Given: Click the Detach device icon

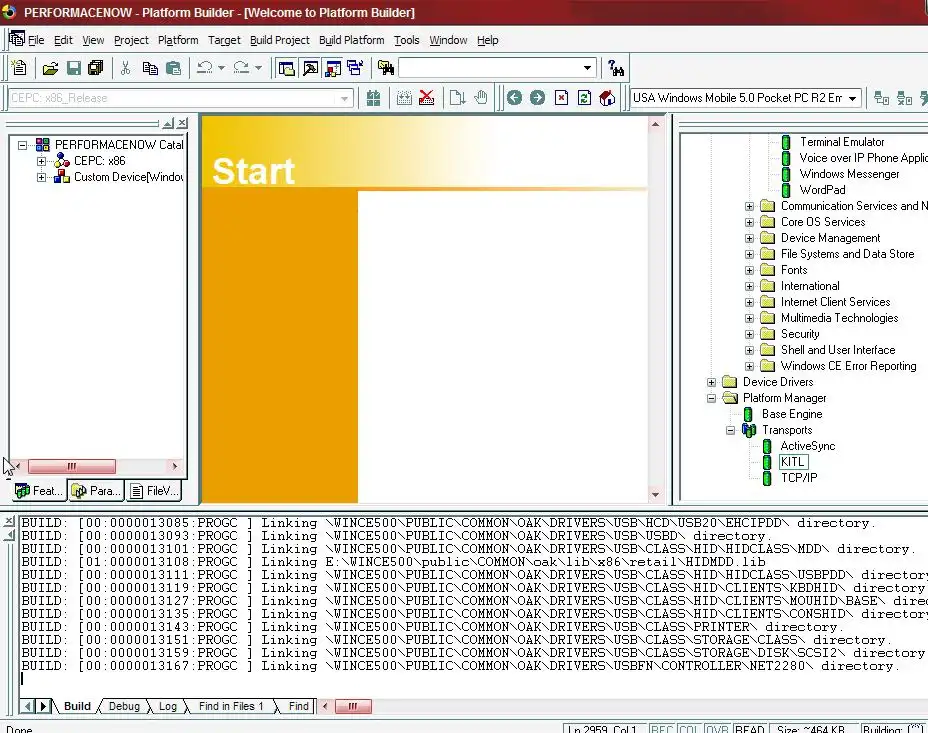Looking at the screenshot, I should [904, 98].
